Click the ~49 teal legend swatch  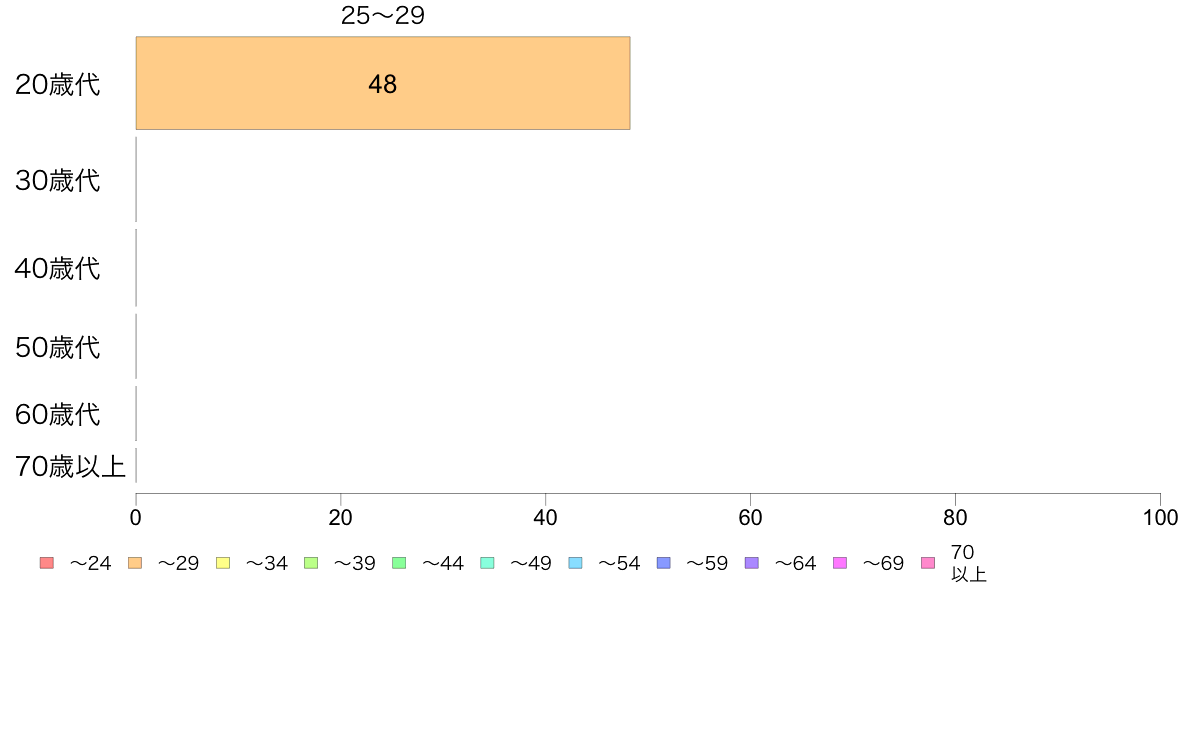point(487,563)
